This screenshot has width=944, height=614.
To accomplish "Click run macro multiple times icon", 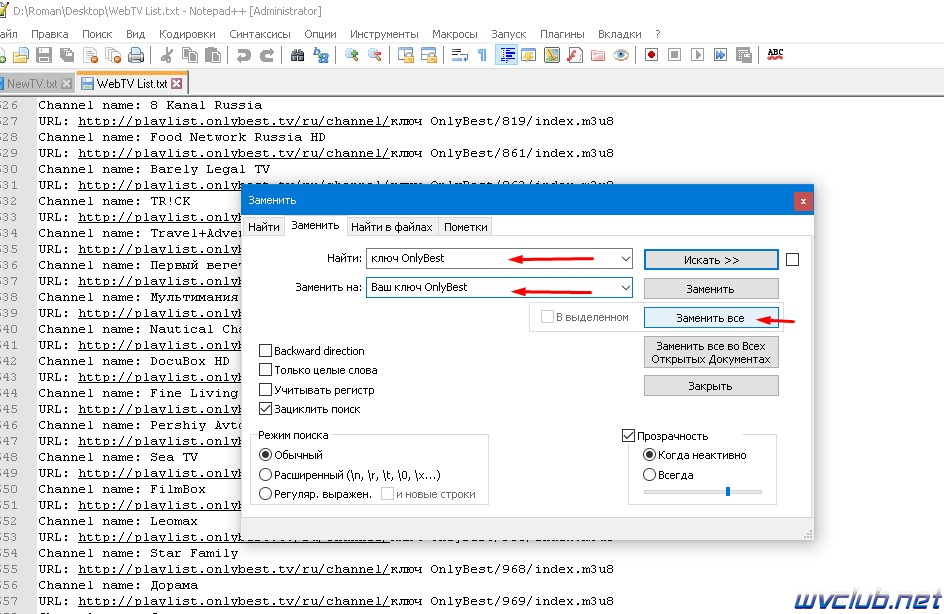I will [721, 55].
